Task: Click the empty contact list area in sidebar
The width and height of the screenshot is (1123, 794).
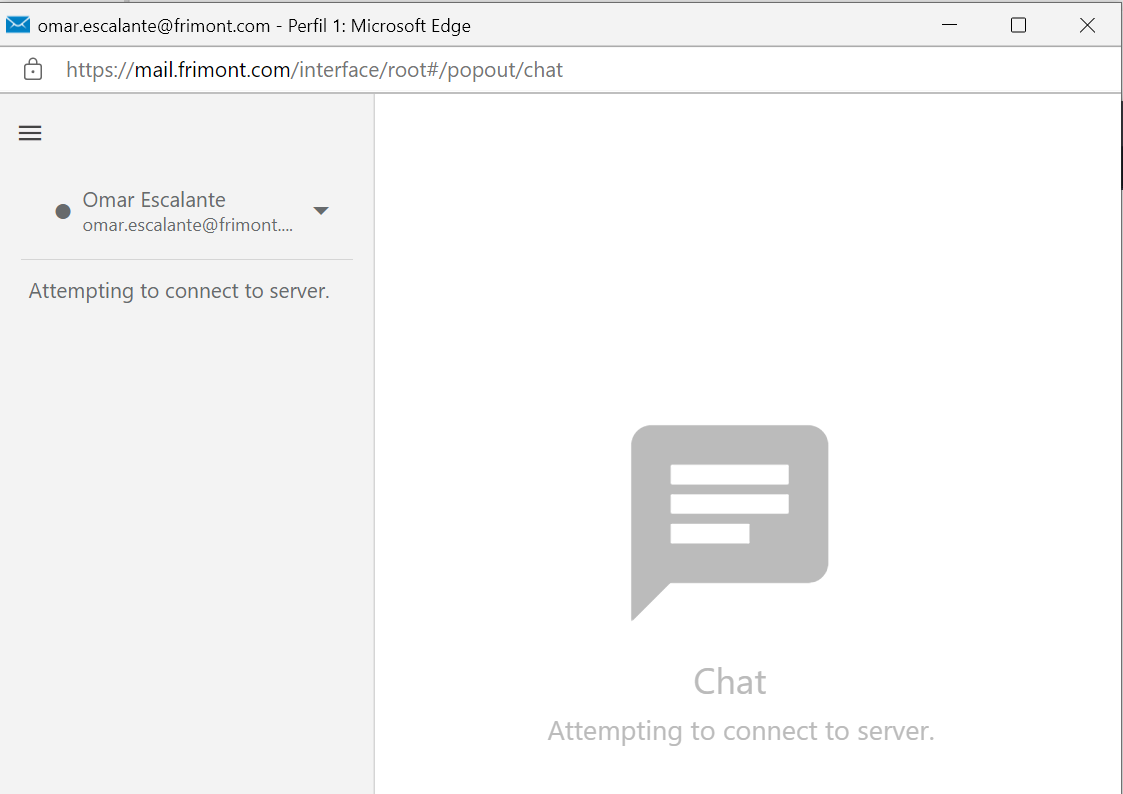Action: [187, 550]
